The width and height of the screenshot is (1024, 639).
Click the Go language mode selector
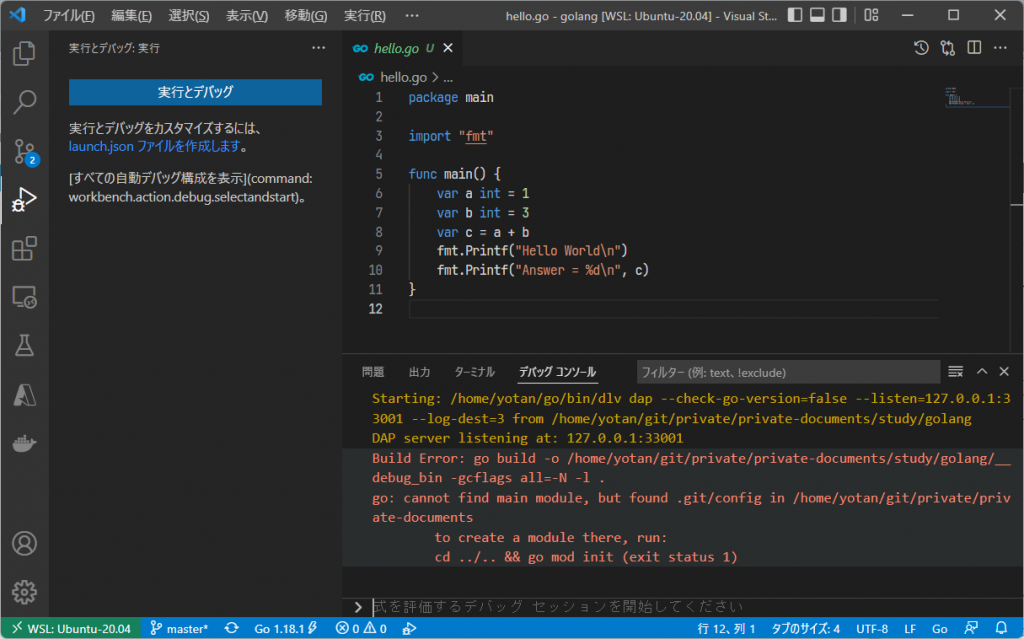[x=939, y=629]
